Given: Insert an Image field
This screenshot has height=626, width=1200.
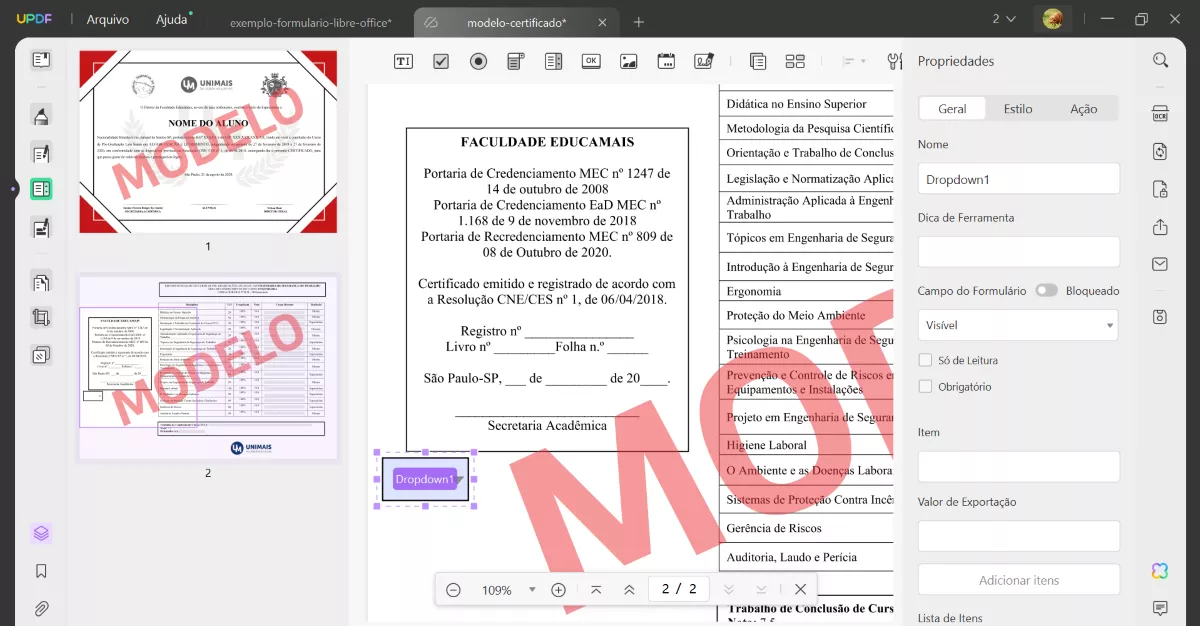Looking at the screenshot, I should click(628, 61).
